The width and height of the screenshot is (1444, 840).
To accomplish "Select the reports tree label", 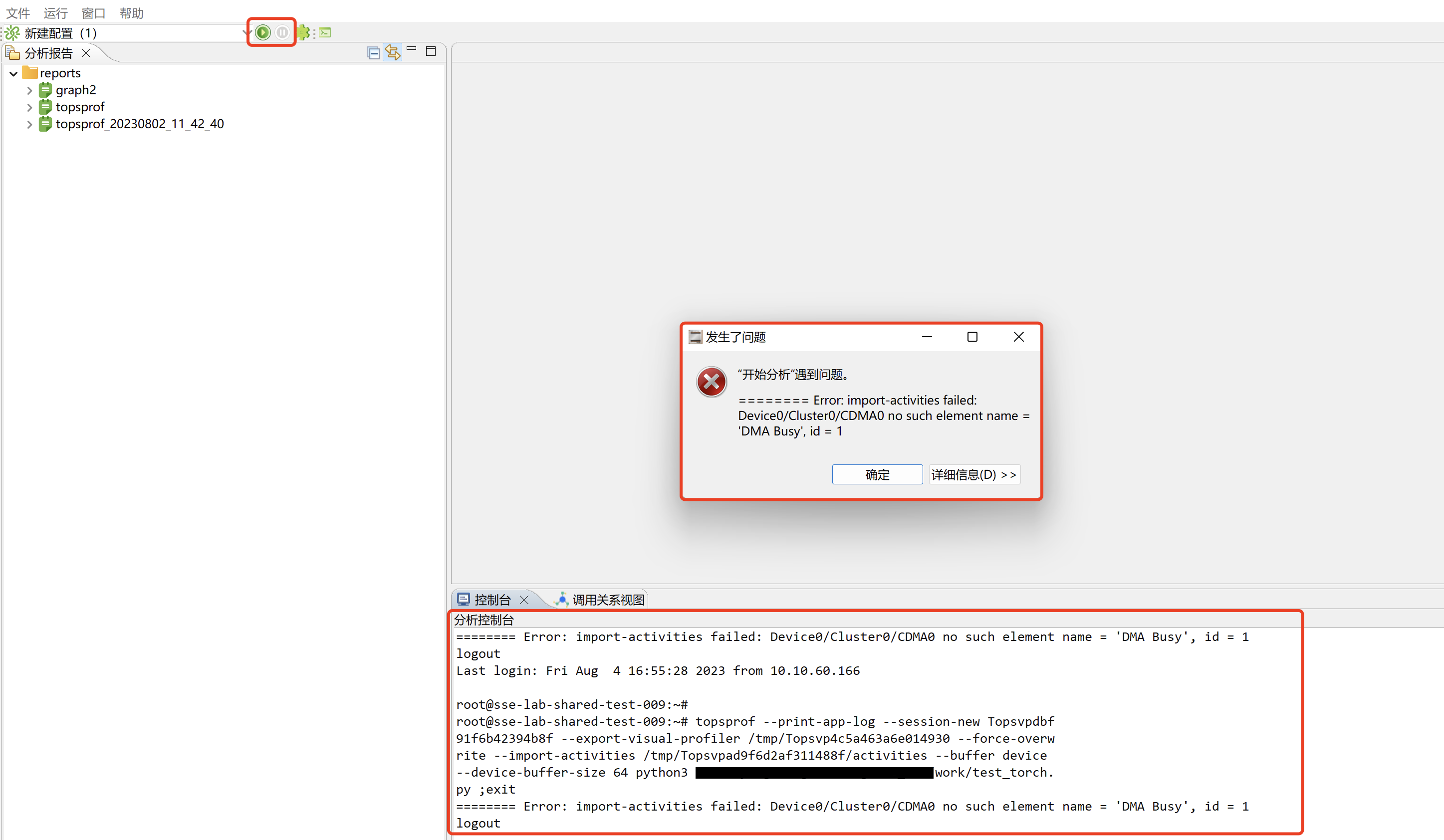I will pyautogui.click(x=60, y=73).
